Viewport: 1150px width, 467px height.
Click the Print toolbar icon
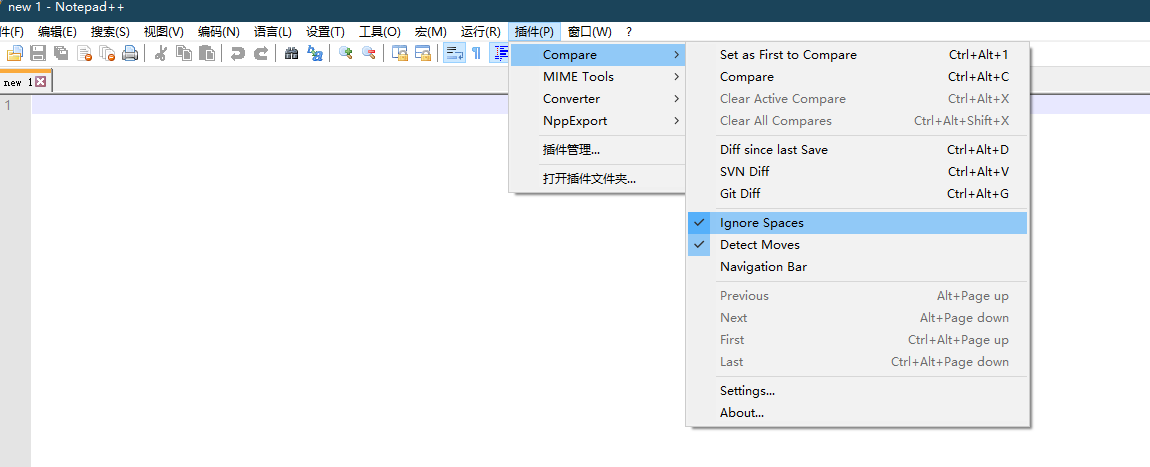point(130,53)
